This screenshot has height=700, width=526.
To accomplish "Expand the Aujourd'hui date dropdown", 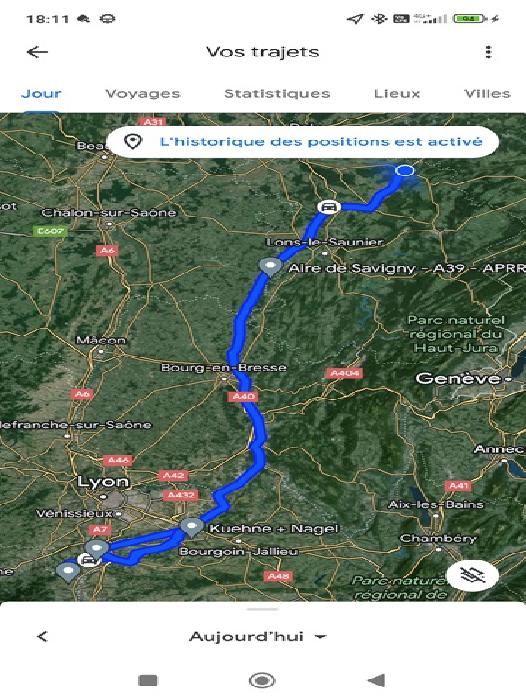I will click(258, 636).
